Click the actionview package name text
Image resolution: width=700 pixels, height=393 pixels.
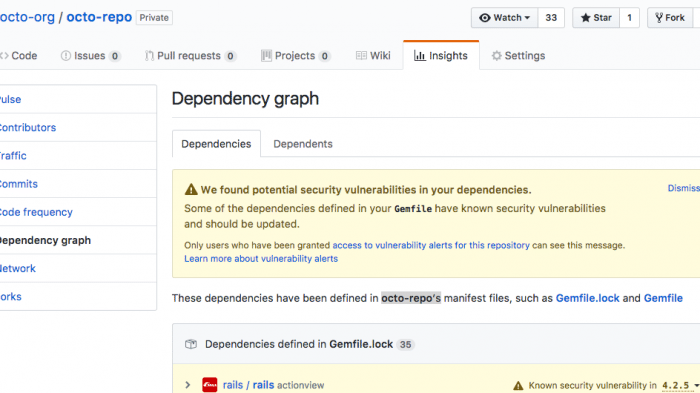[300, 385]
